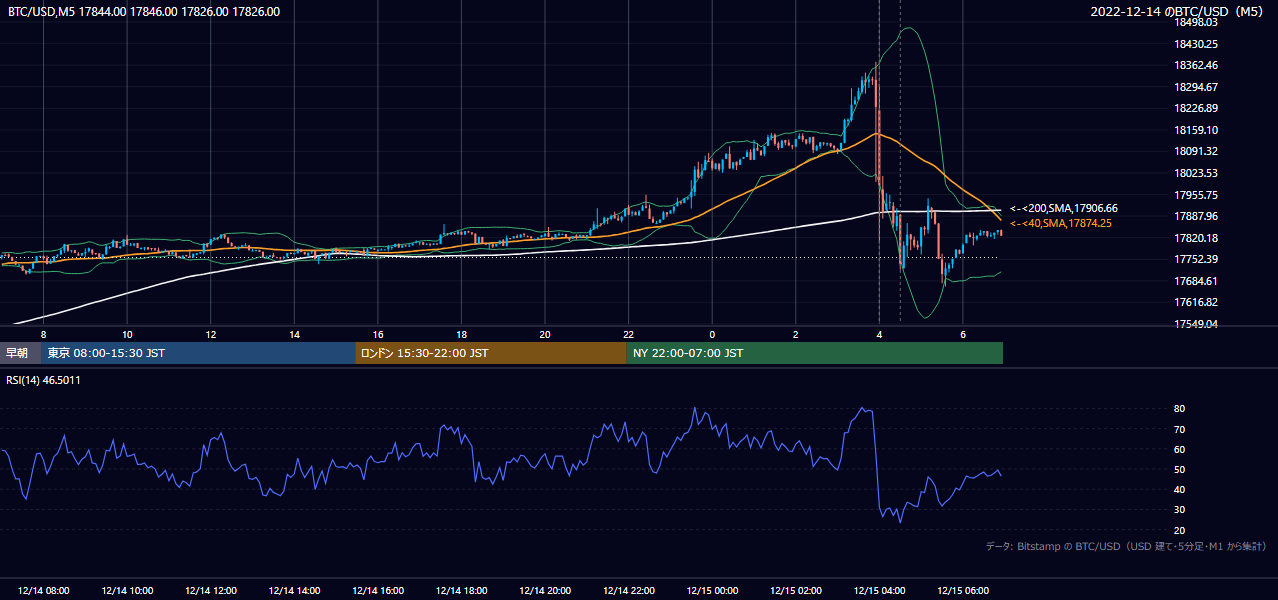1278x600 pixels.
Task: Click price axis value 18362.46
Action: (x=1195, y=65)
